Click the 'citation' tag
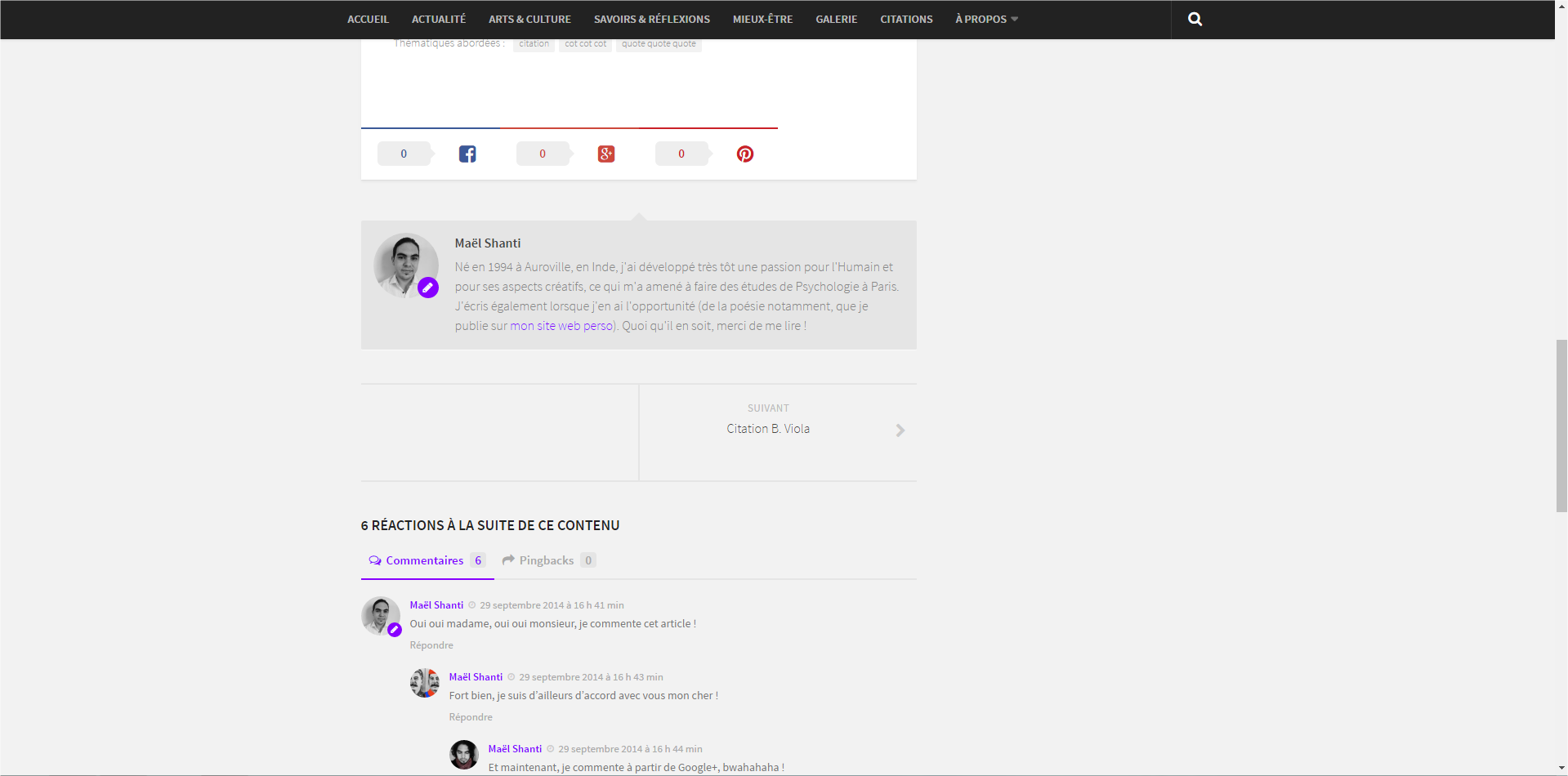Viewport: 1568px width, 776px height. point(534,44)
